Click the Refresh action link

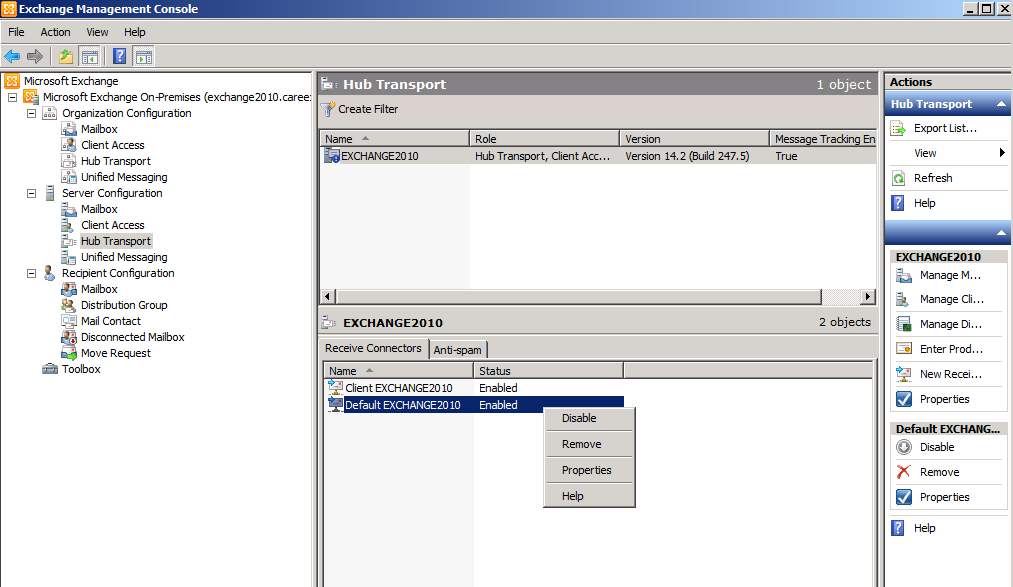coord(933,178)
